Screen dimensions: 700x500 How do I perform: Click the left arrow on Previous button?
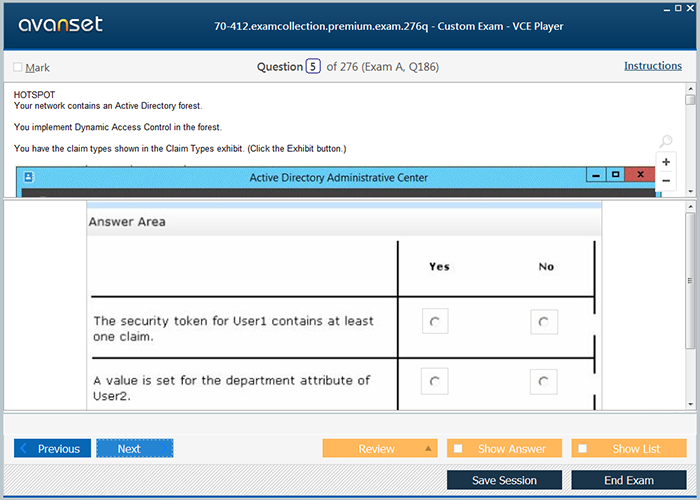pyautogui.click(x=24, y=448)
